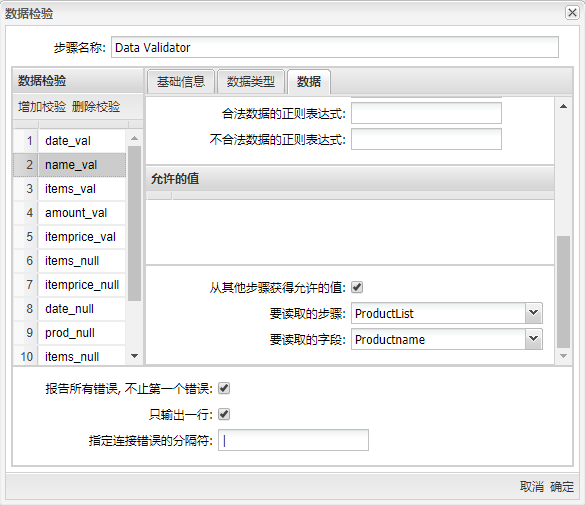Uncheck report all errors checkbox
The image size is (585, 505).
tap(224, 388)
